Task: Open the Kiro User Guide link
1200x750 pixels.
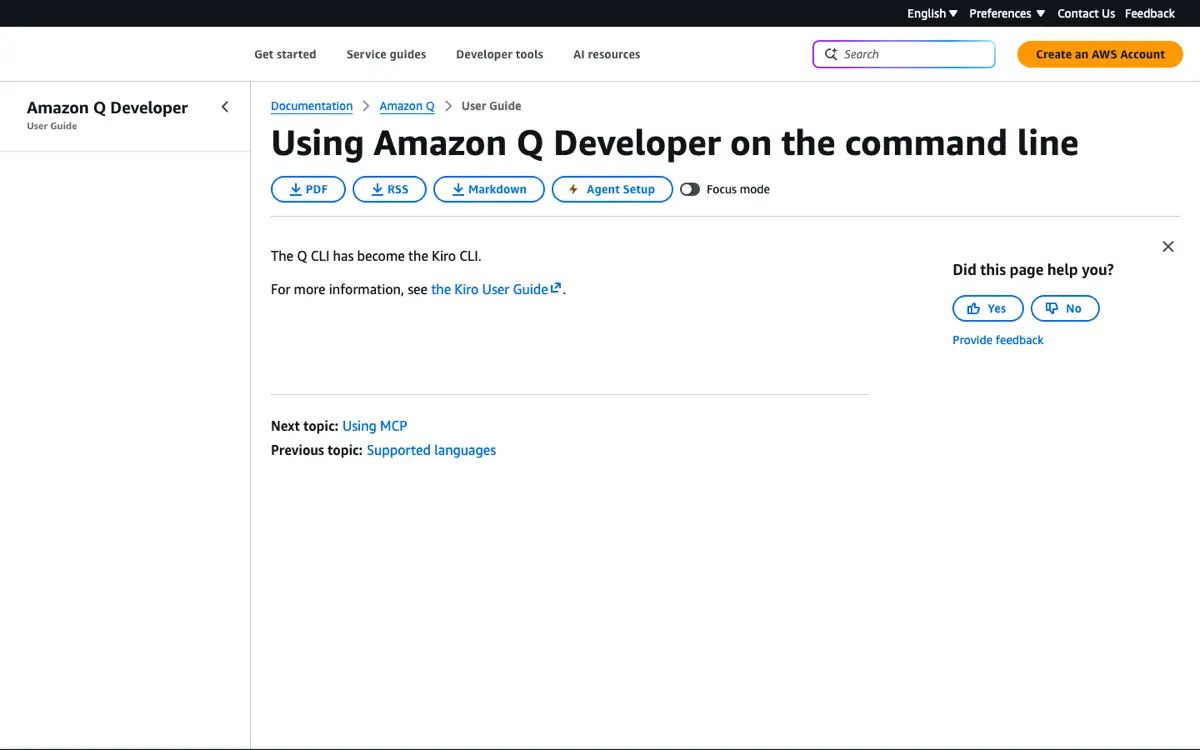Action: 496,289
